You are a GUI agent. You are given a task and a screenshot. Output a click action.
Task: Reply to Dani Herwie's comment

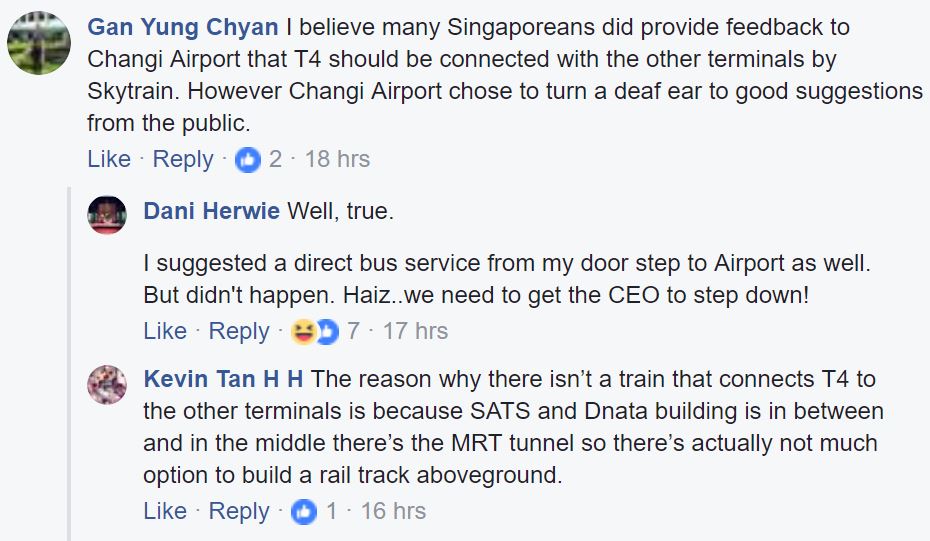(x=239, y=331)
